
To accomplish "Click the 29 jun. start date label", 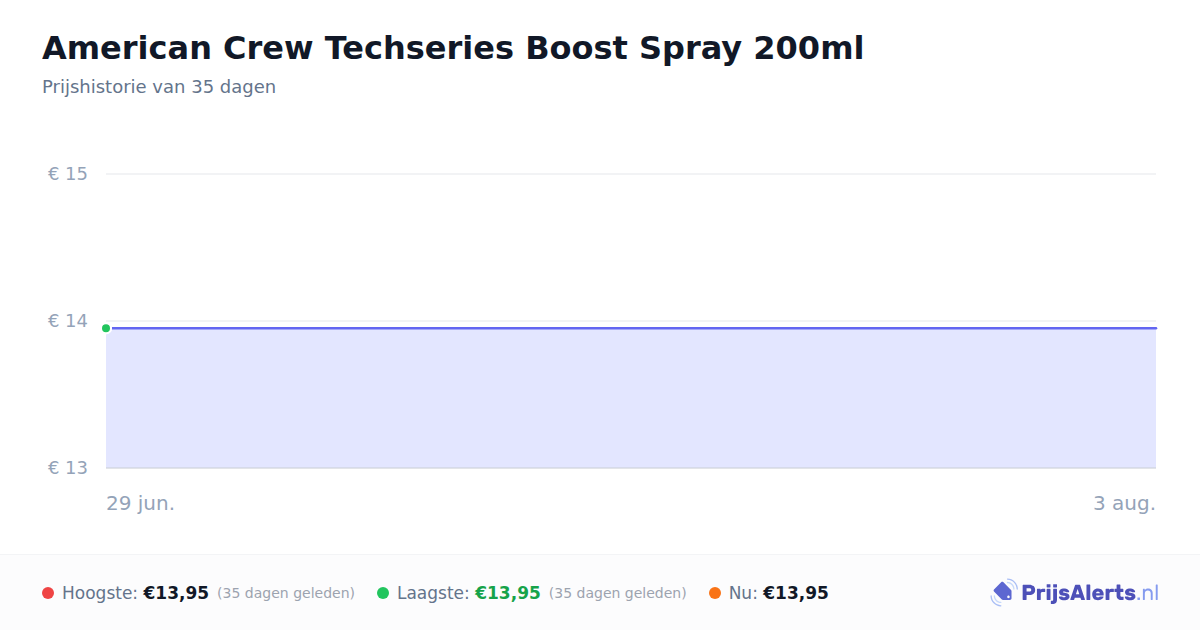I will [141, 503].
